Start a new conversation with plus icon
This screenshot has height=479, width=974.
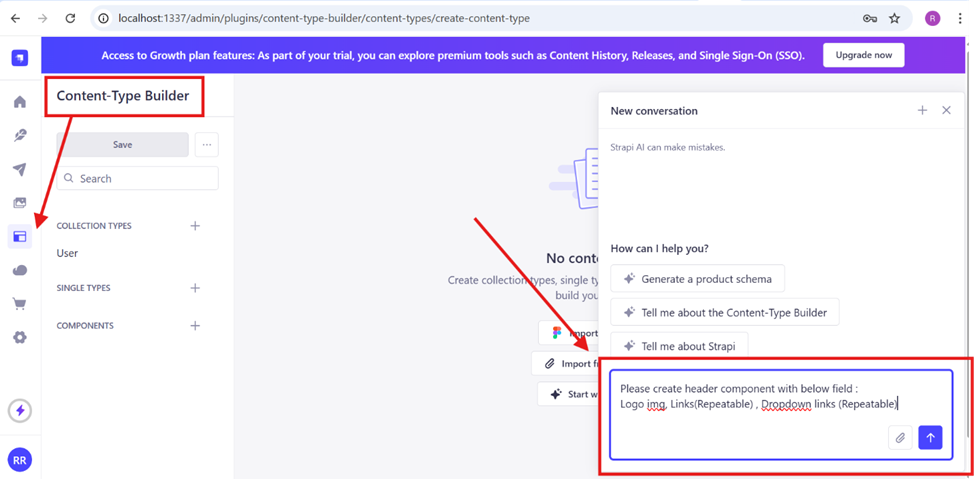922,110
